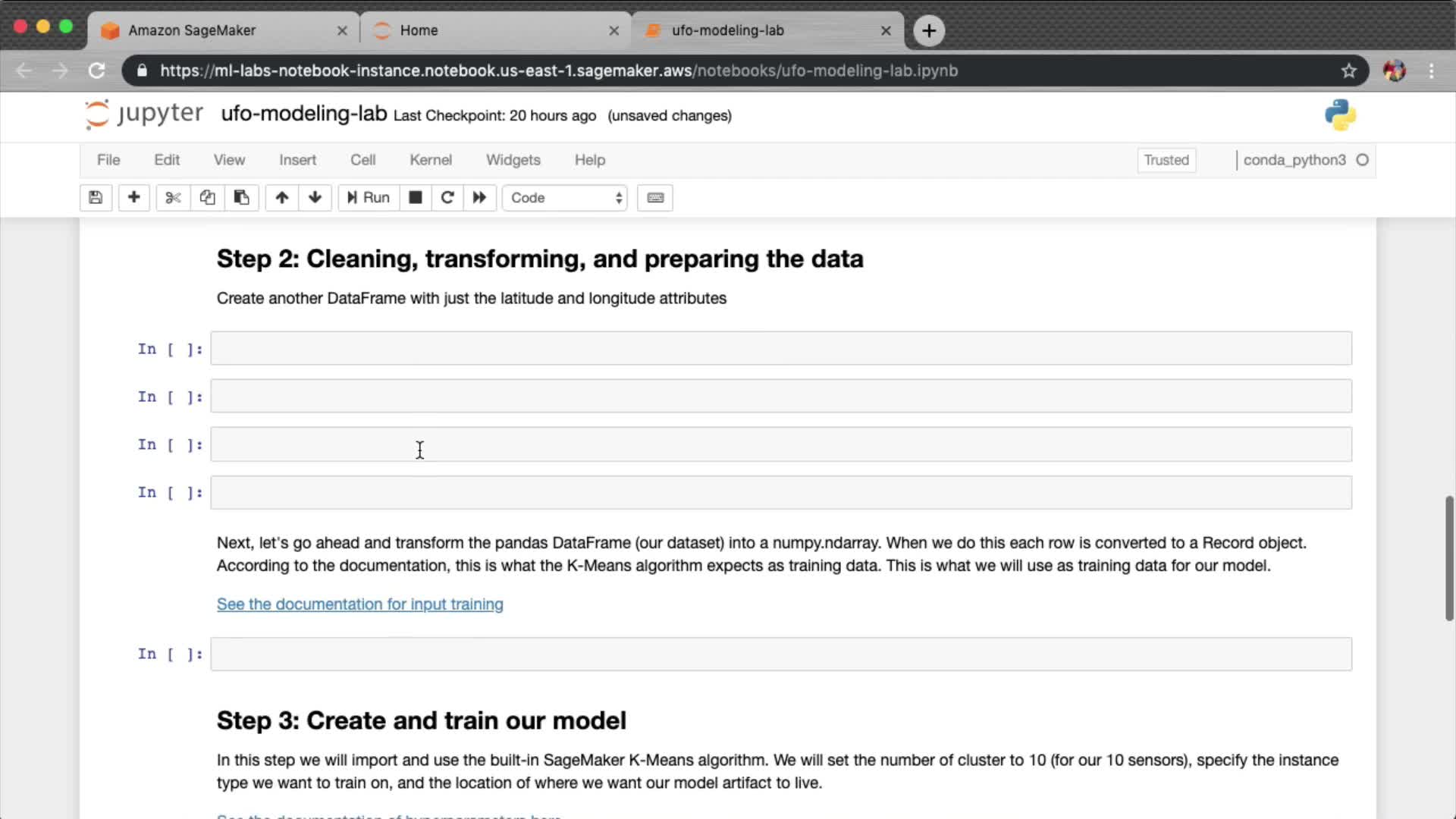Open the Code cell type dropdown
This screenshot has height=819, width=1456.
point(565,198)
